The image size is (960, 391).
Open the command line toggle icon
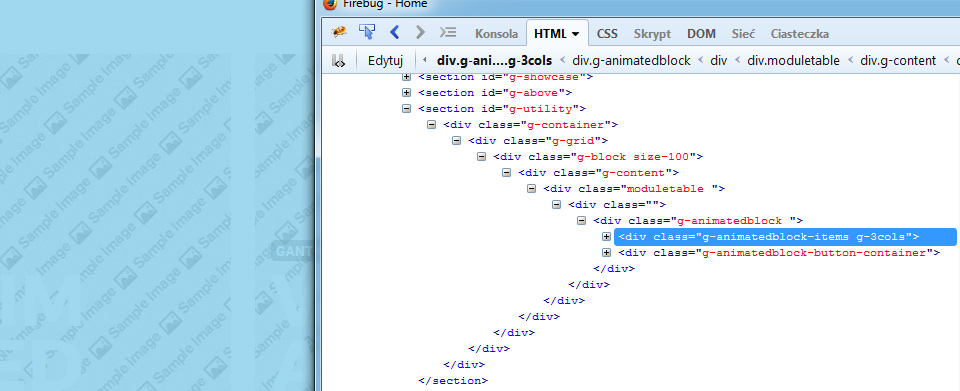pos(448,32)
